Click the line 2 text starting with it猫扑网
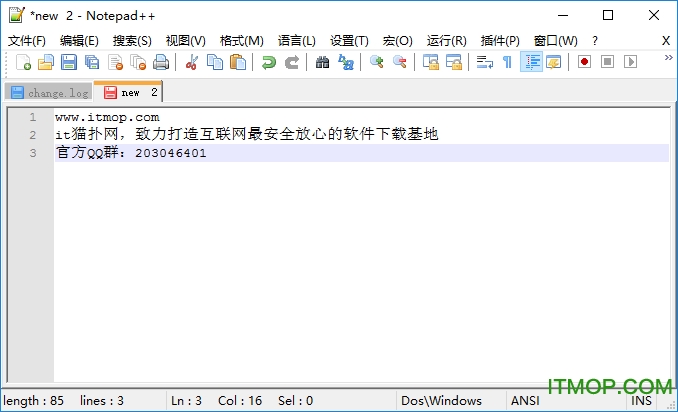The image size is (678, 412). [246, 134]
